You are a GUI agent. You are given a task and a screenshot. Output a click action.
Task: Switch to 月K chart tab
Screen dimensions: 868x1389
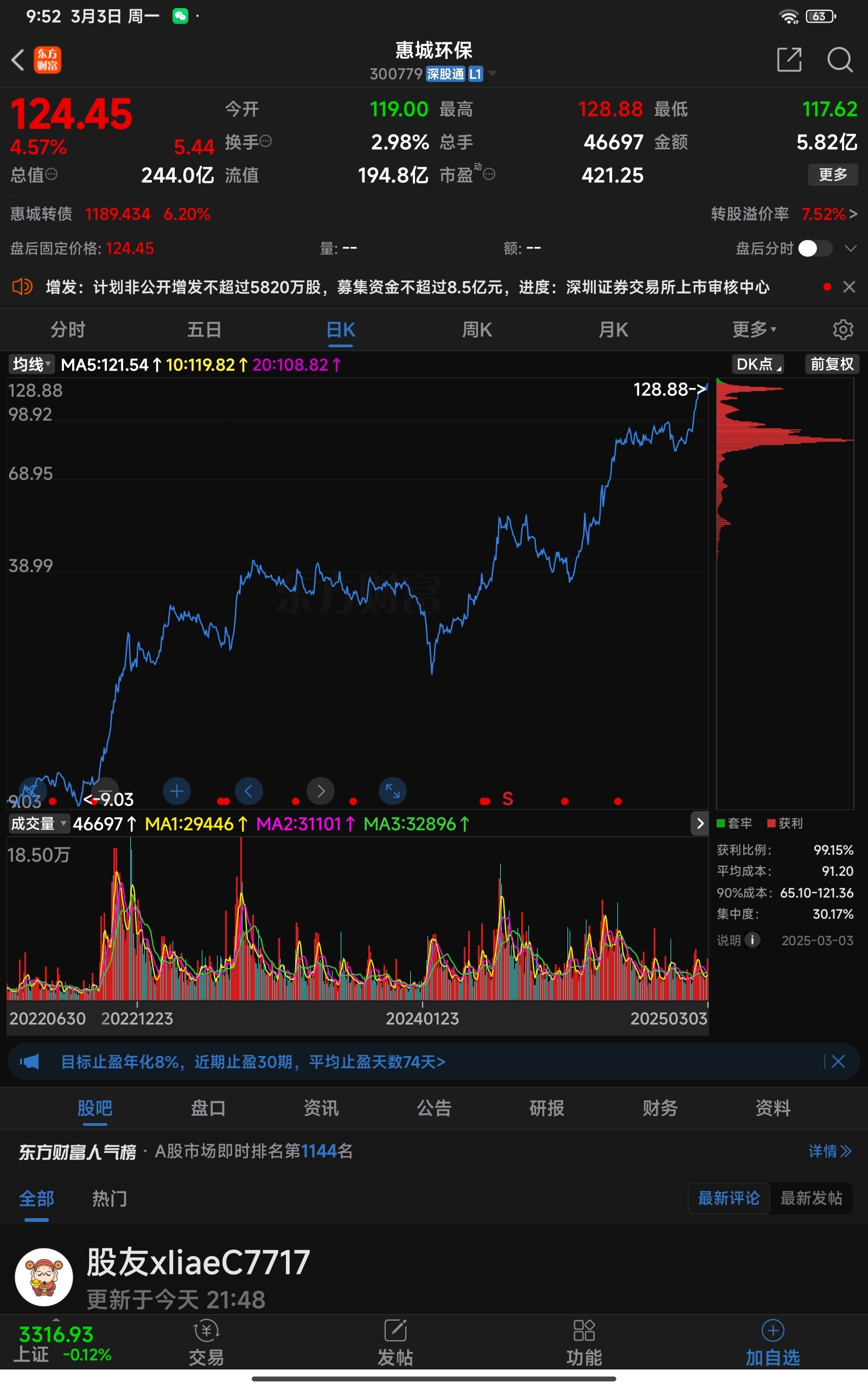pyautogui.click(x=613, y=329)
